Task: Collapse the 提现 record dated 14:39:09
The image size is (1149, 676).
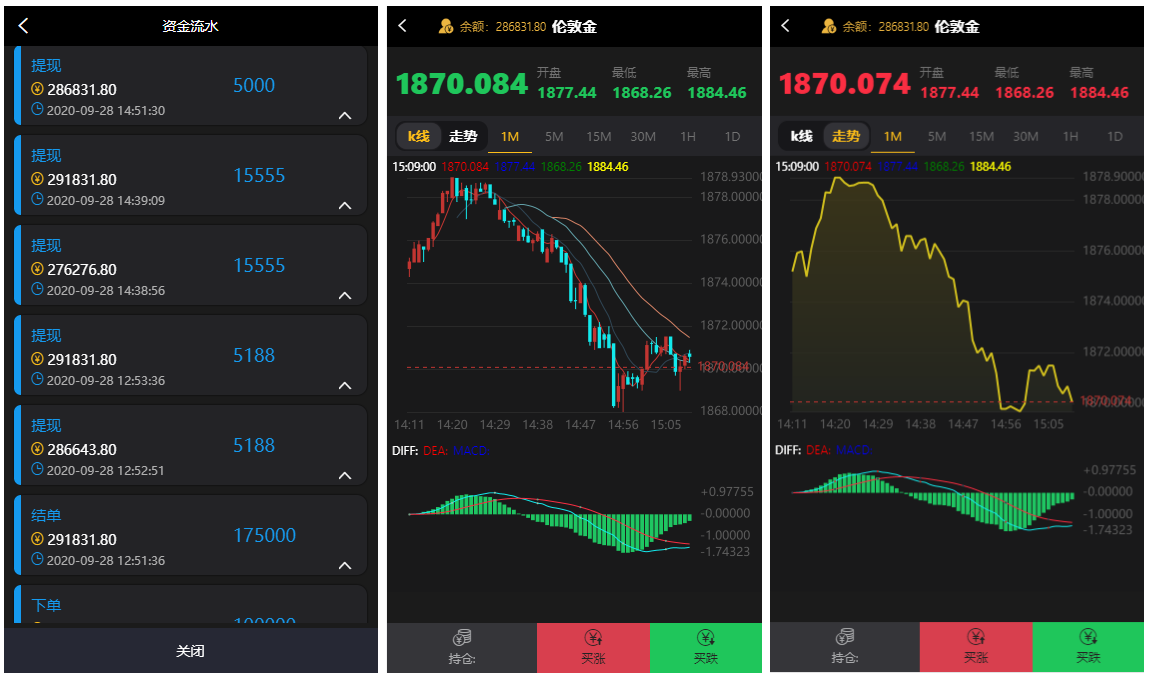Action: pos(345,206)
